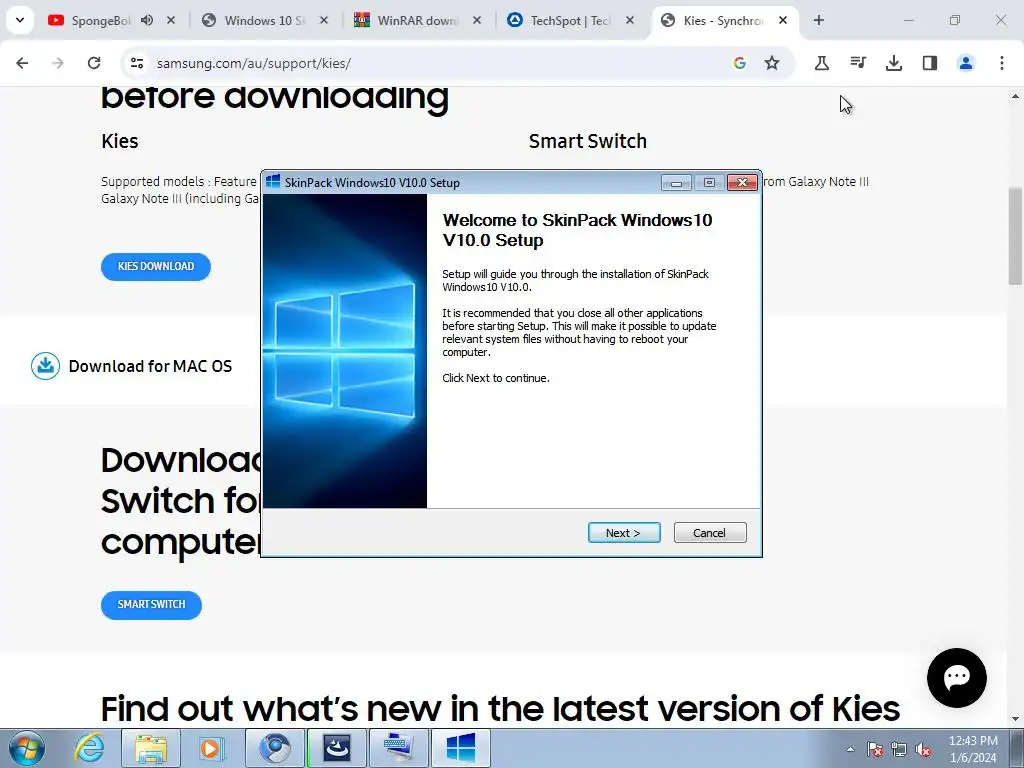1024x768 pixels.
Task: Reload the Samsung Kies page
Action: (x=94, y=63)
